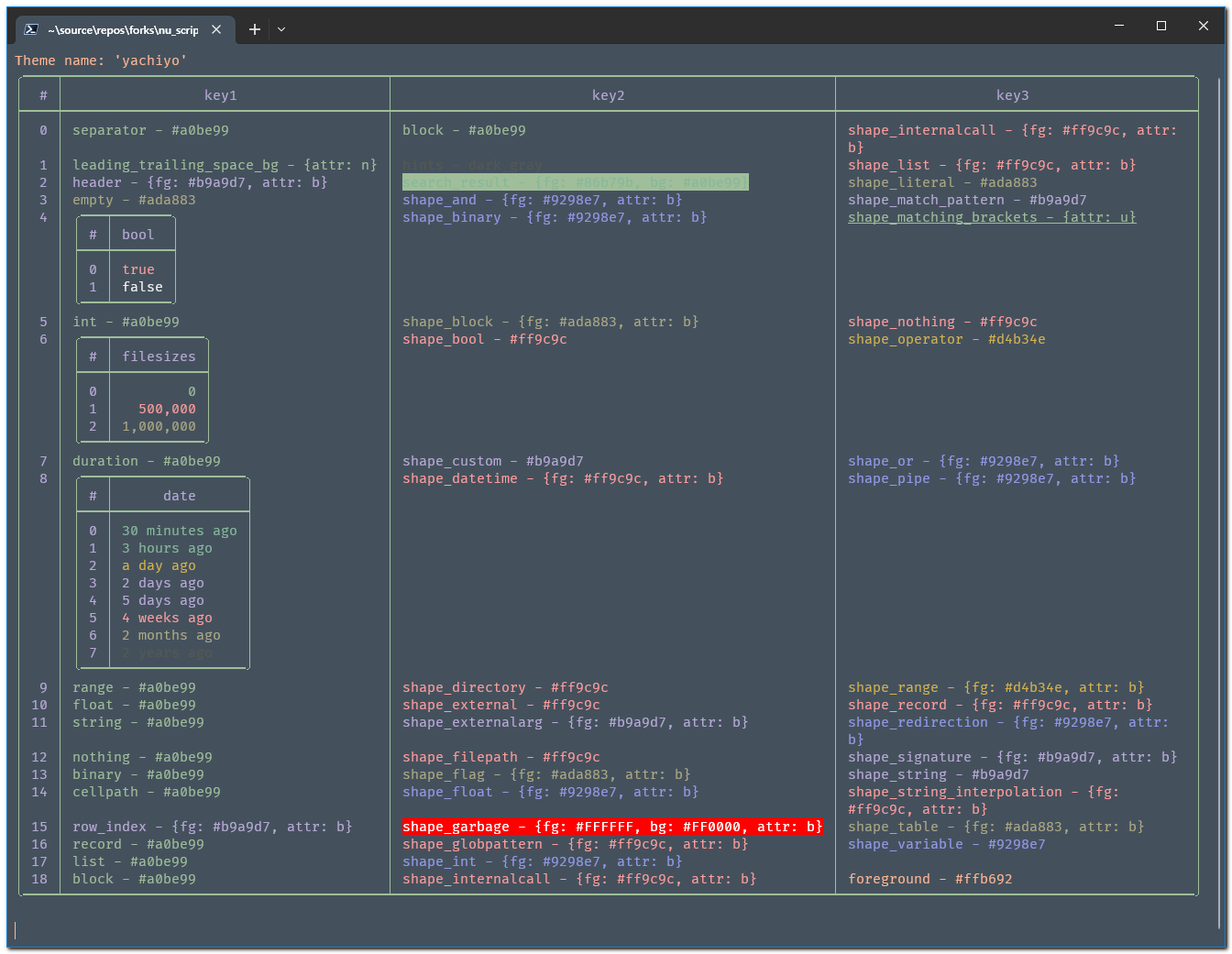The width and height of the screenshot is (1232, 954).
Task: Click 'shape_external - #ff9c9c' text
Action: tap(501, 705)
